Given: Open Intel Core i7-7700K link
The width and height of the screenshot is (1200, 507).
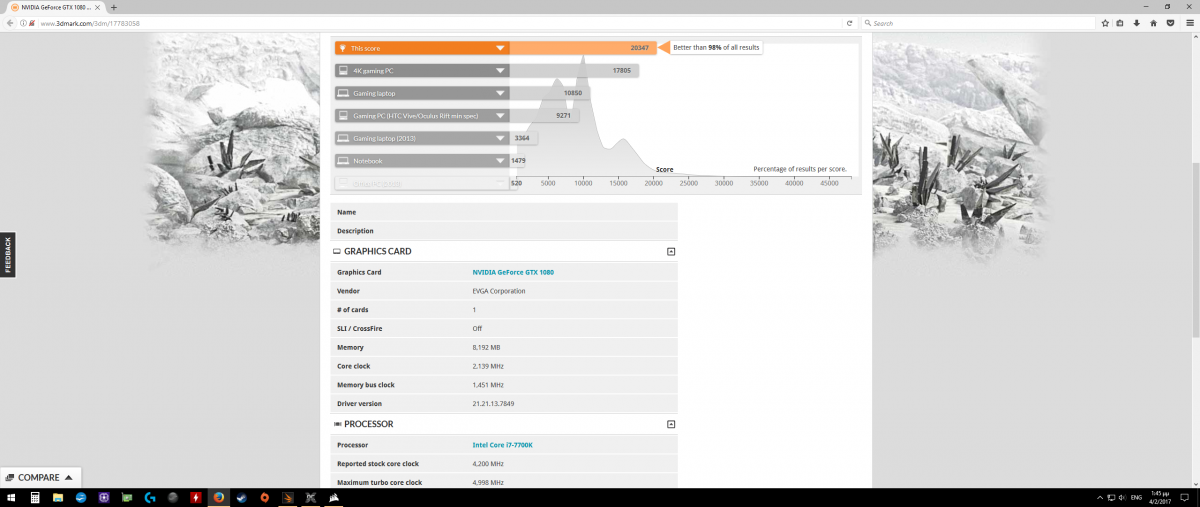Looking at the screenshot, I should 502,444.
